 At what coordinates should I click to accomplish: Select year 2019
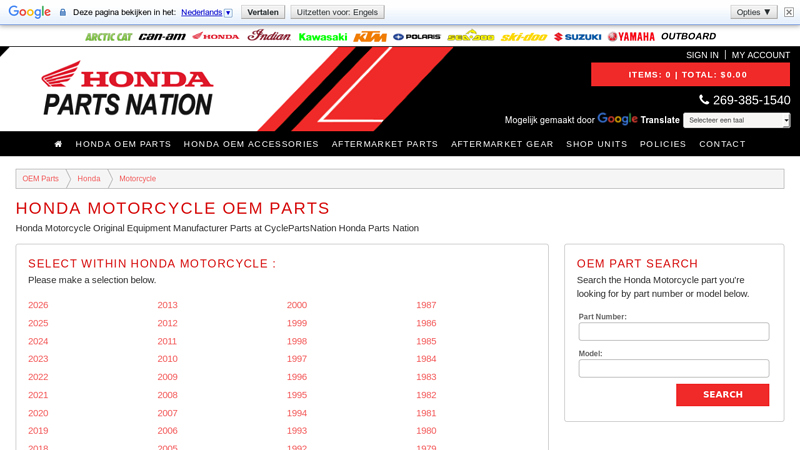click(38, 431)
